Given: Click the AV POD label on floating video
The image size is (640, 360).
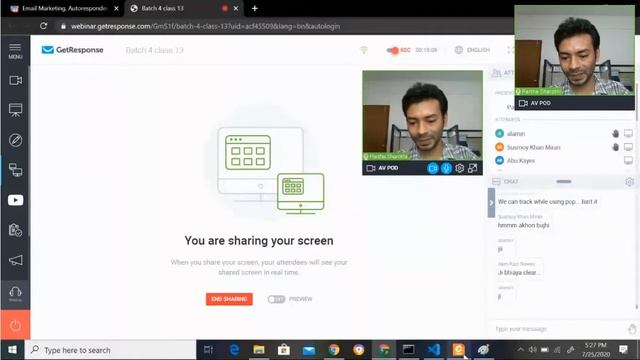Looking at the screenshot, I should point(540,103).
